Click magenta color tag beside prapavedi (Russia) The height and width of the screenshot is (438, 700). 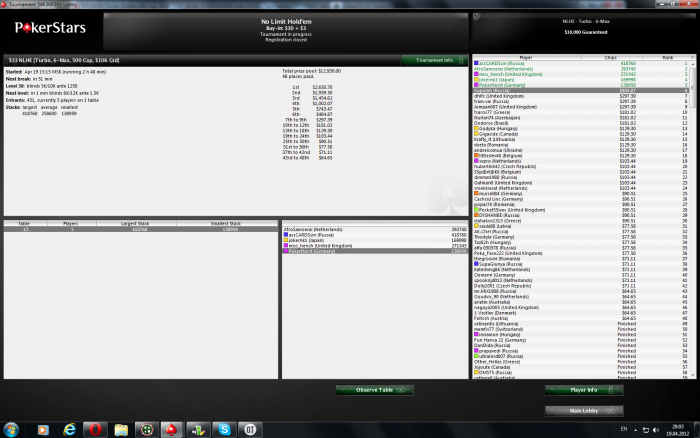(476, 350)
